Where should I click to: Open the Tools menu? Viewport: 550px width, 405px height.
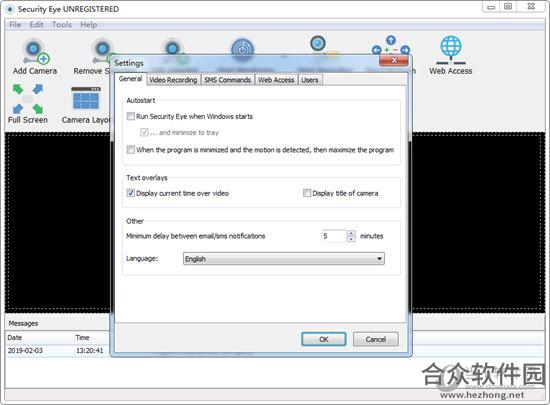click(x=62, y=25)
